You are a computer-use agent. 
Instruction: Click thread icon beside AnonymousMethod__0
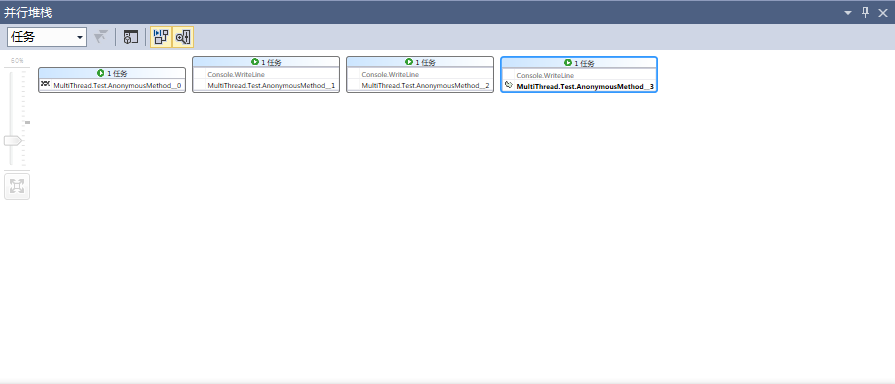(46, 84)
